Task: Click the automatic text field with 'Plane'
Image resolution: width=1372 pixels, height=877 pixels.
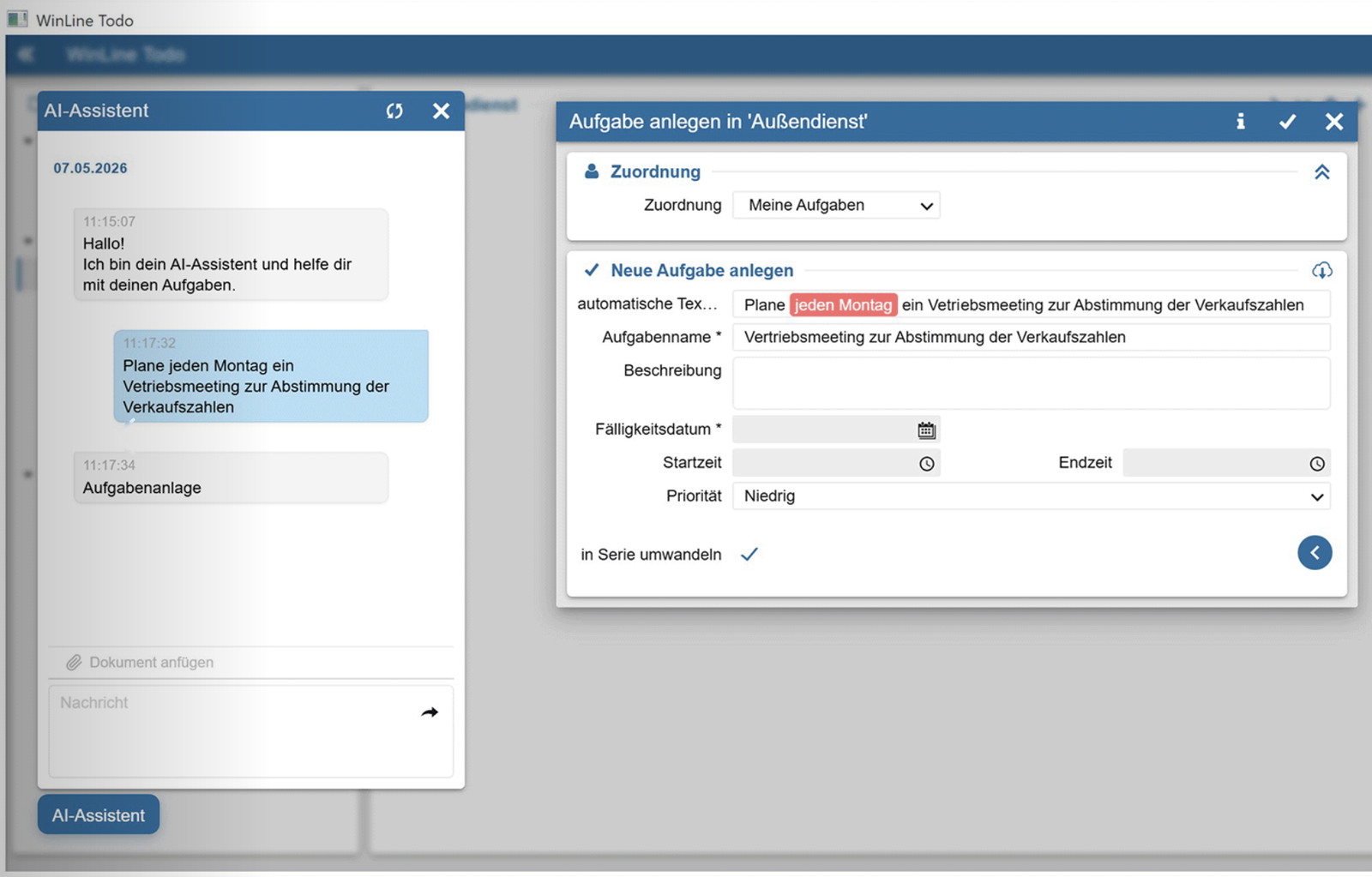Action: pyautogui.click(x=1032, y=304)
